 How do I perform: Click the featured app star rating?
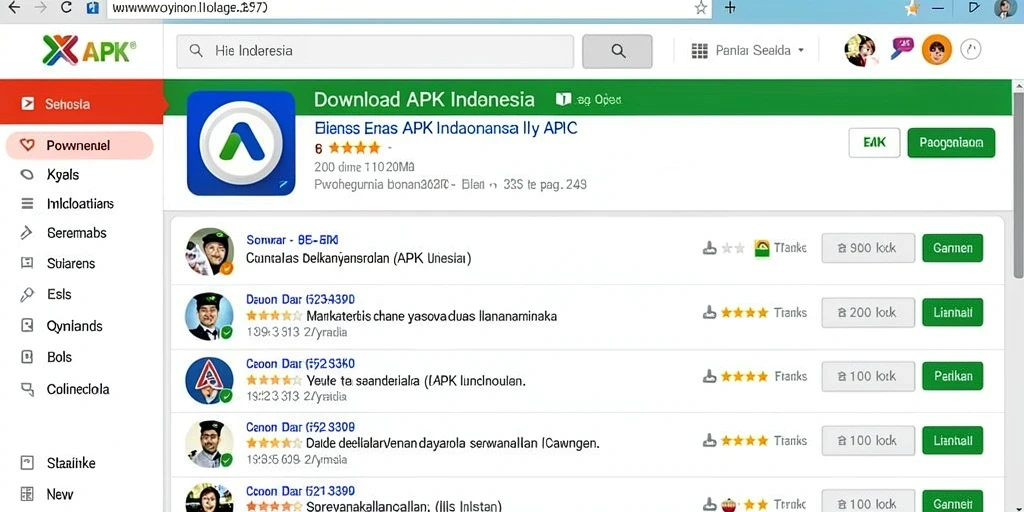tap(353, 148)
